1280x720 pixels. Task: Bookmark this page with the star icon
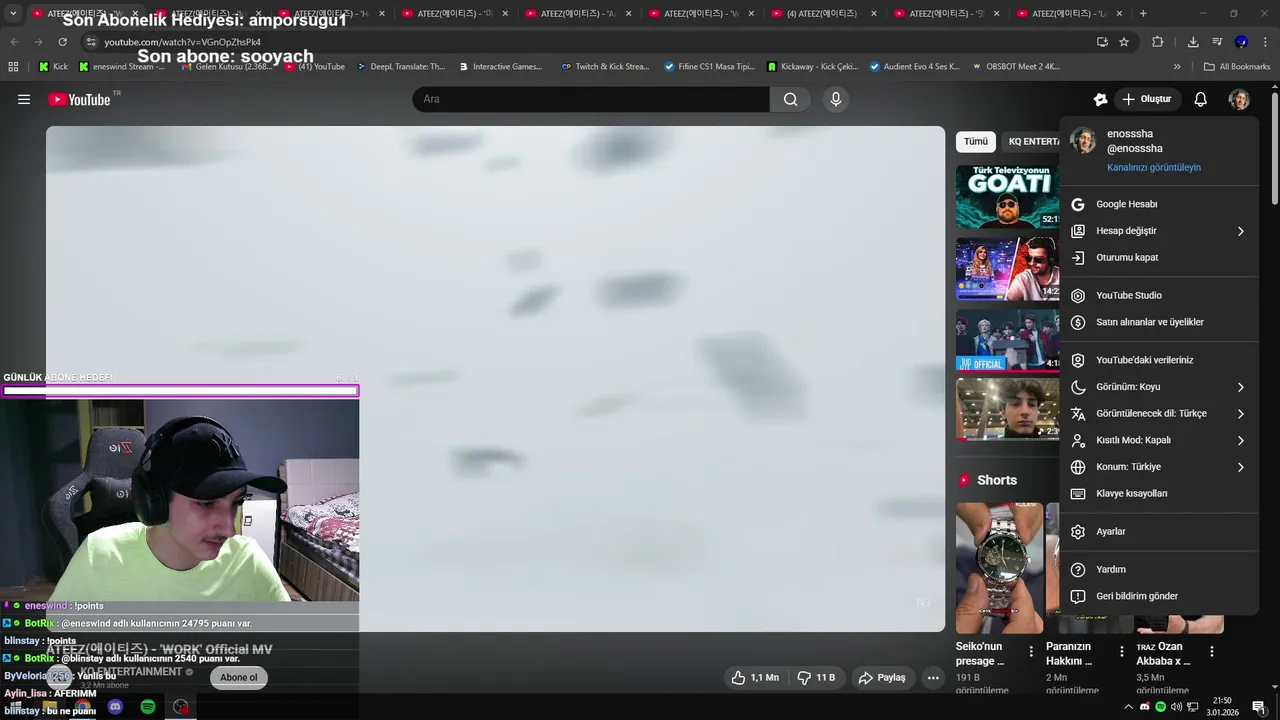pyautogui.click(x=1124, y=42)
